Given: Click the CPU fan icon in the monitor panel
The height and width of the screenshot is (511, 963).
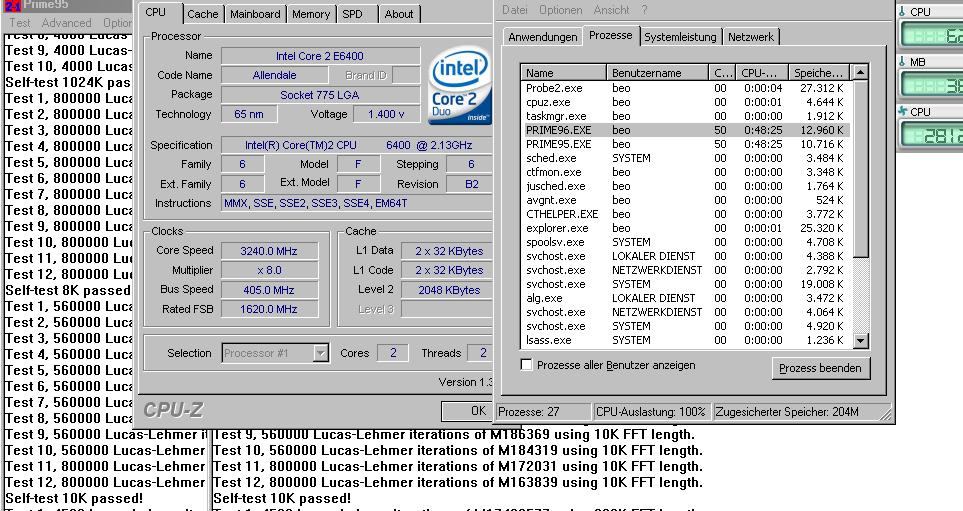Looking at the screenshot, I should pos(902,111).
